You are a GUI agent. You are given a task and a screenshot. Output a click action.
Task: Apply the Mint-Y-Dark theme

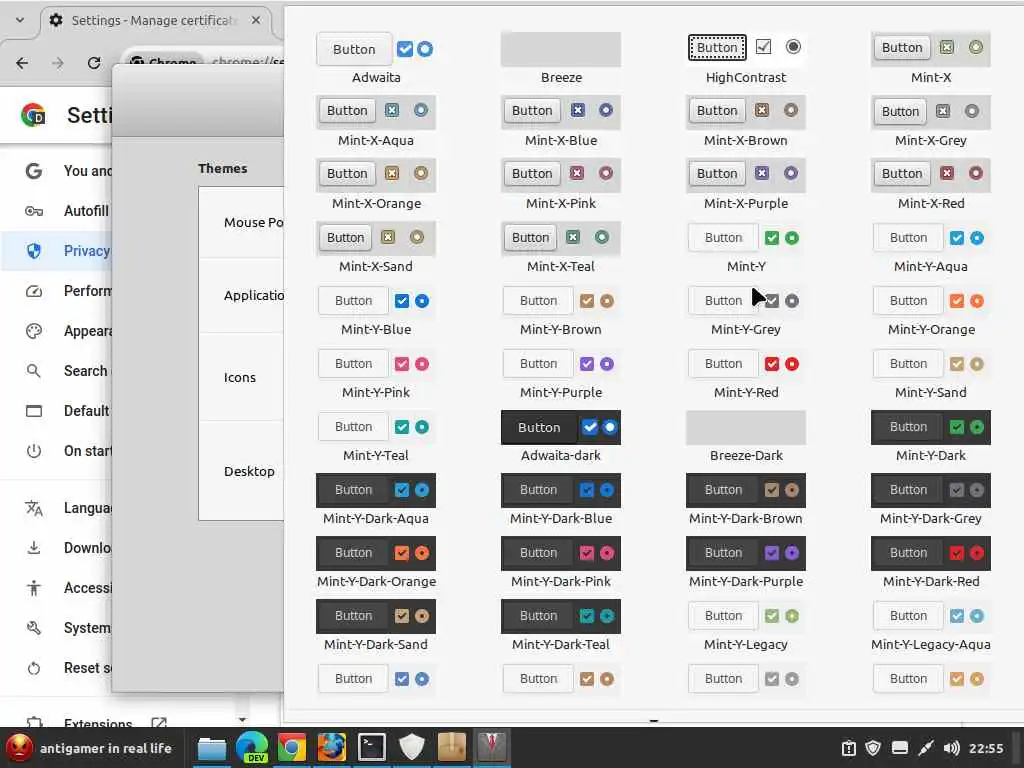pos(931,437)
